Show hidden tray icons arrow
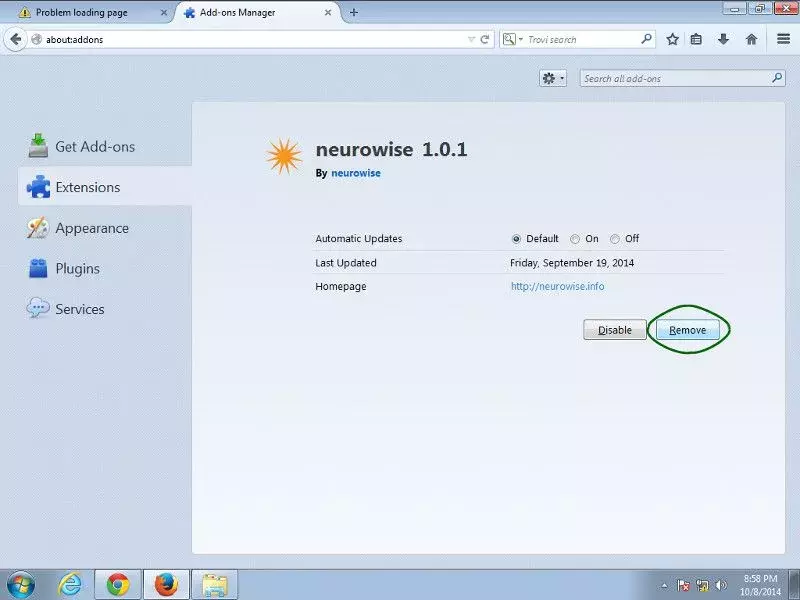This screenshot has width=800, height=600. (664, 586)
